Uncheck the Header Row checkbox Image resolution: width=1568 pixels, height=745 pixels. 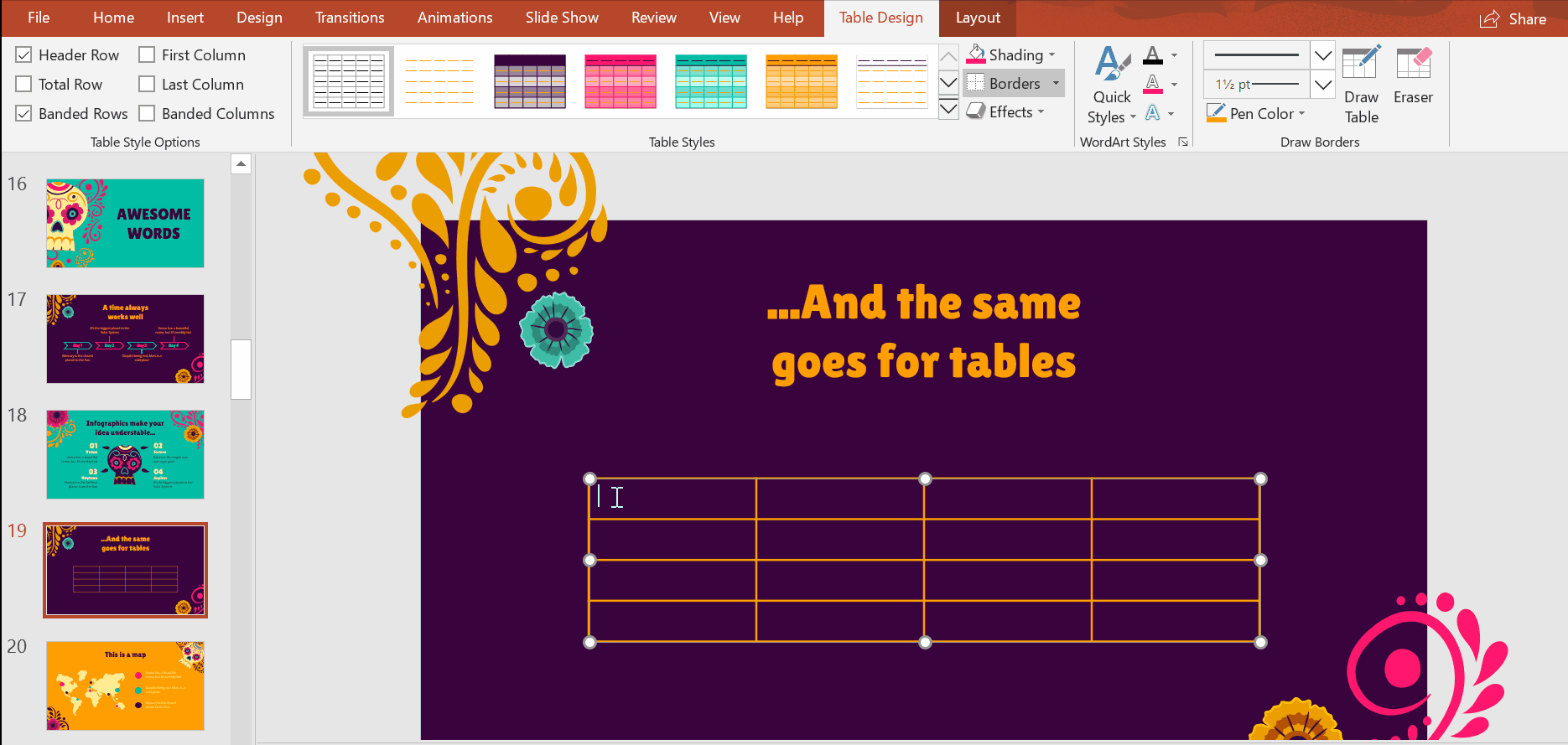(24, 55)
